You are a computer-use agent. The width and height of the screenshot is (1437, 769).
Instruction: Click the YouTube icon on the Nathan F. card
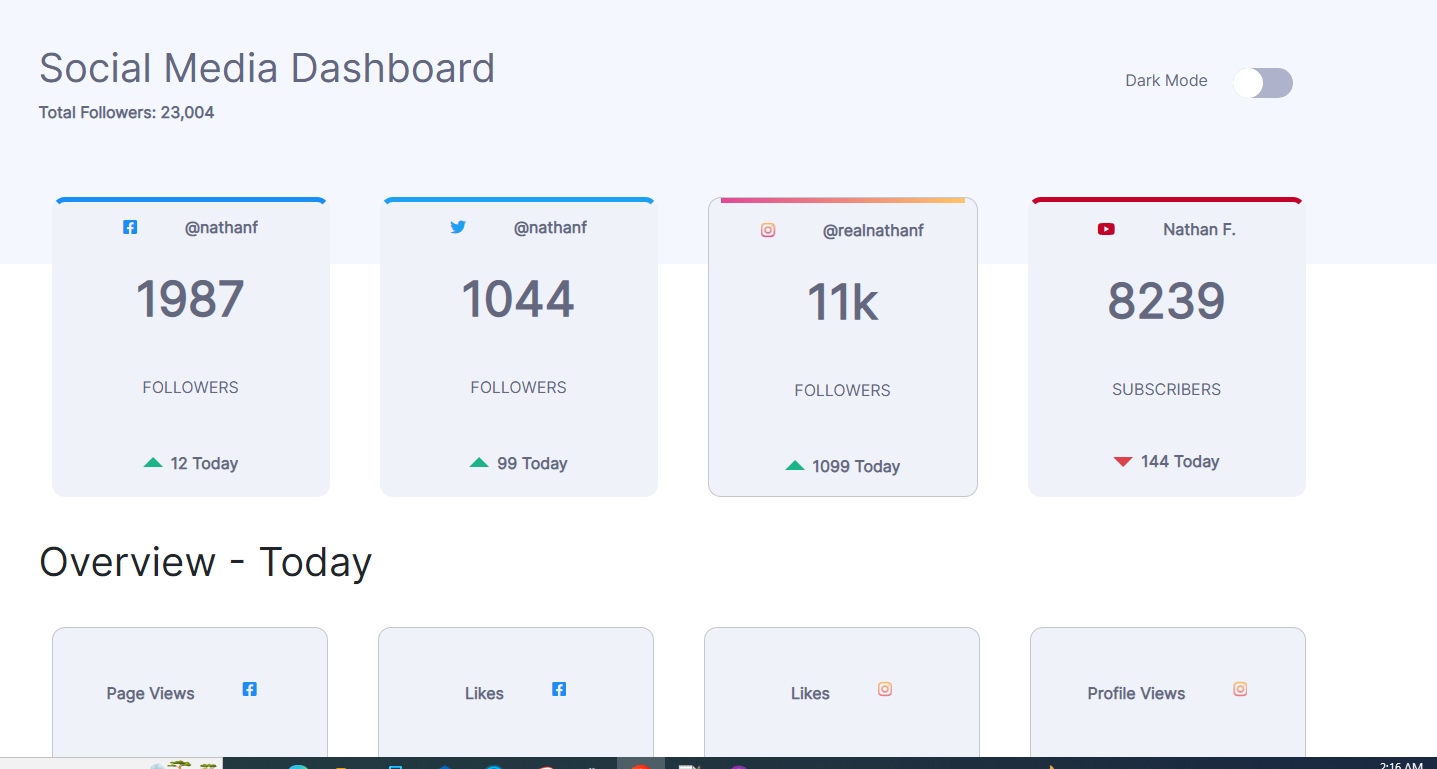click(1106, 228)
